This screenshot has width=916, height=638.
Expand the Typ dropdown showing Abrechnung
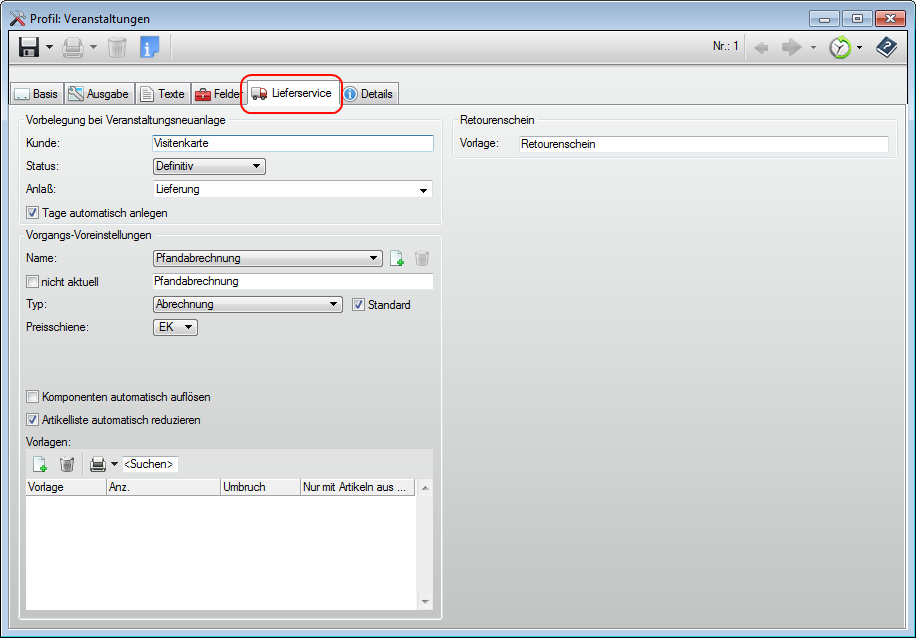click(247, 305)
